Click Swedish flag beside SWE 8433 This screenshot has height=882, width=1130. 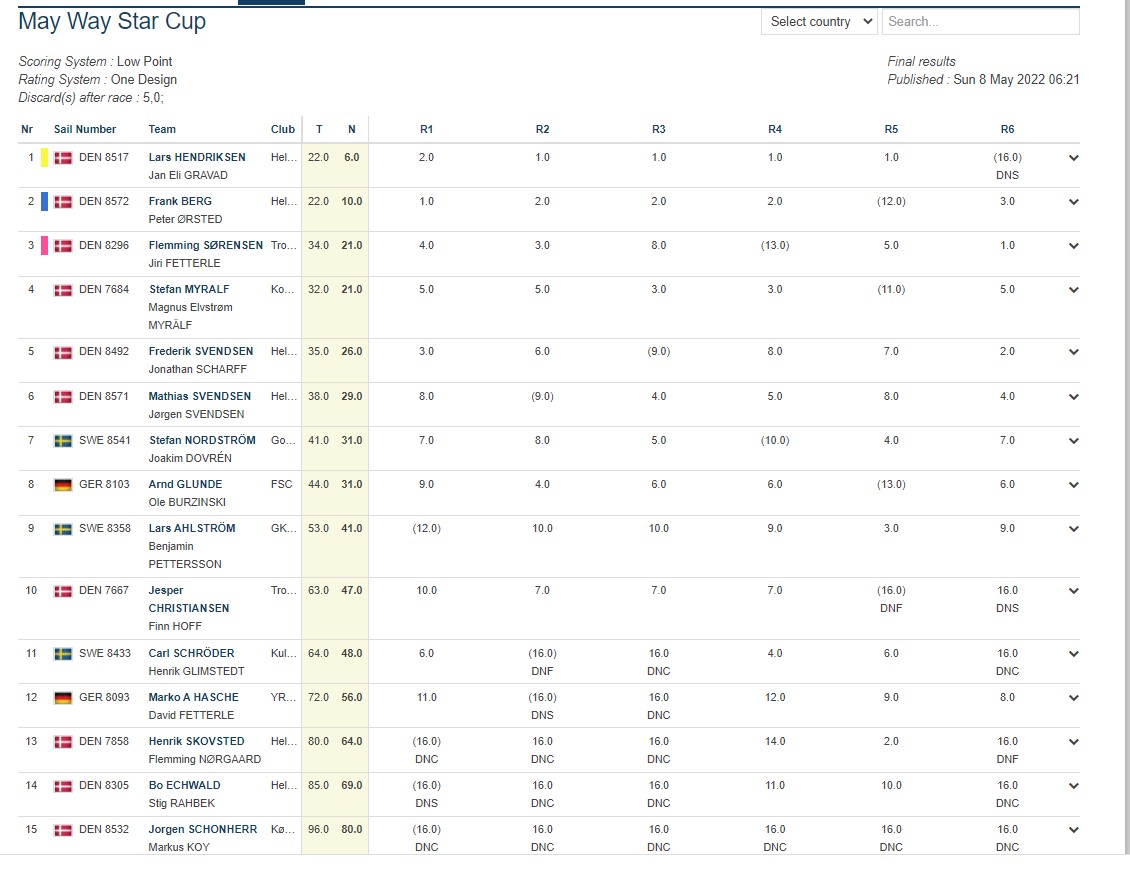coord(63,654)
